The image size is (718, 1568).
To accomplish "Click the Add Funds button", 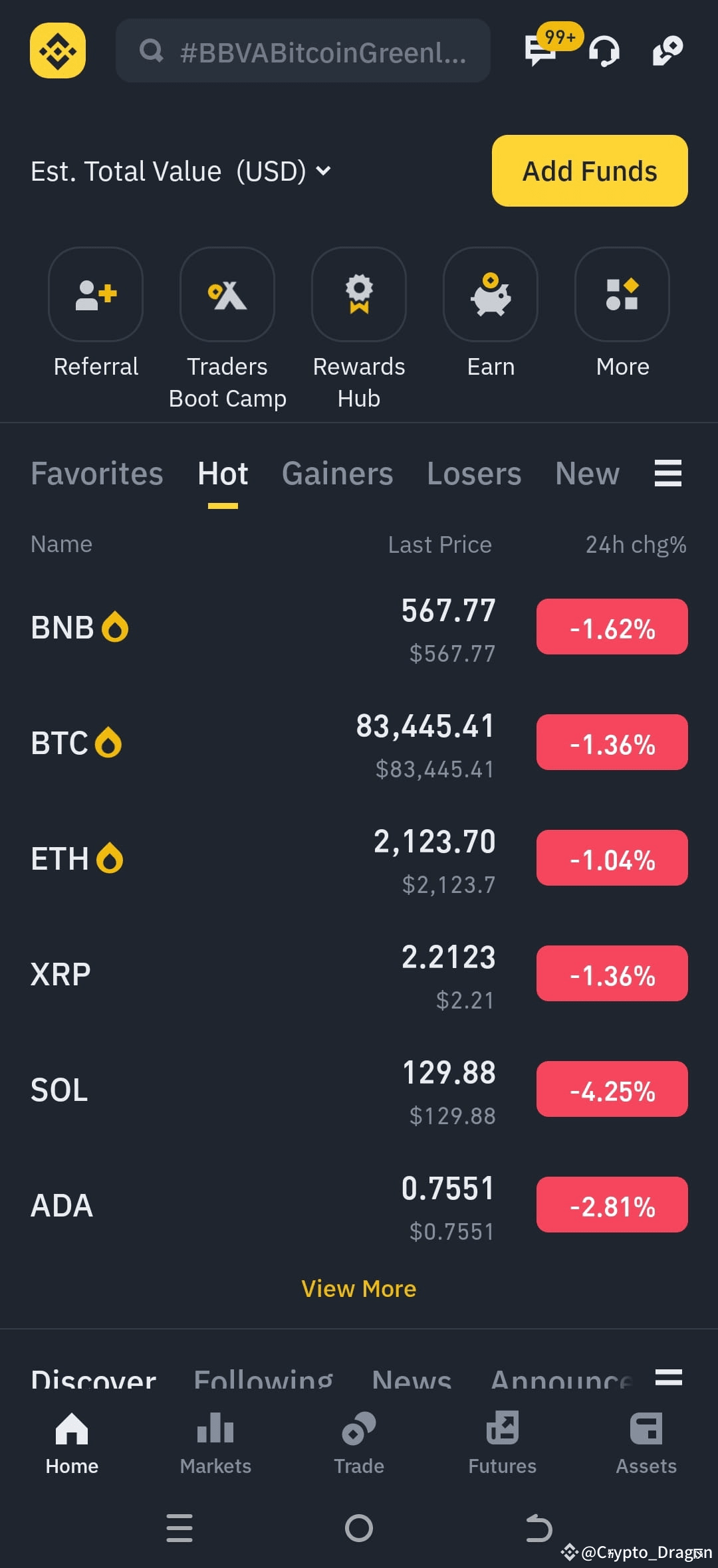I will coord(590,171).
